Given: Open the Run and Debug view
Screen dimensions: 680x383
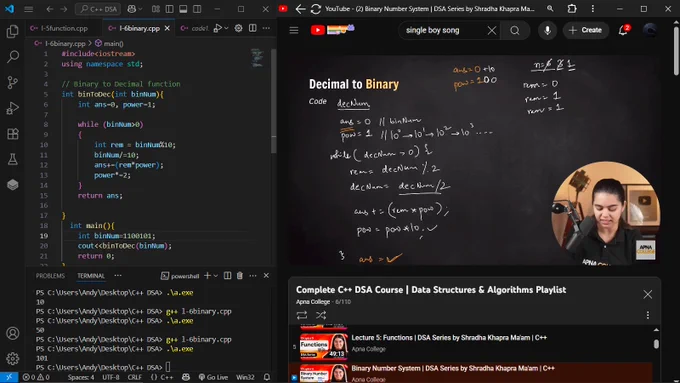Looking at the screenshot, I should (13, 108).
